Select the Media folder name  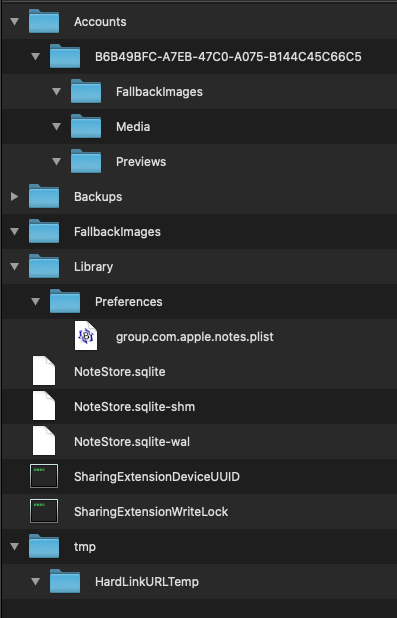[x=133, y=127]
